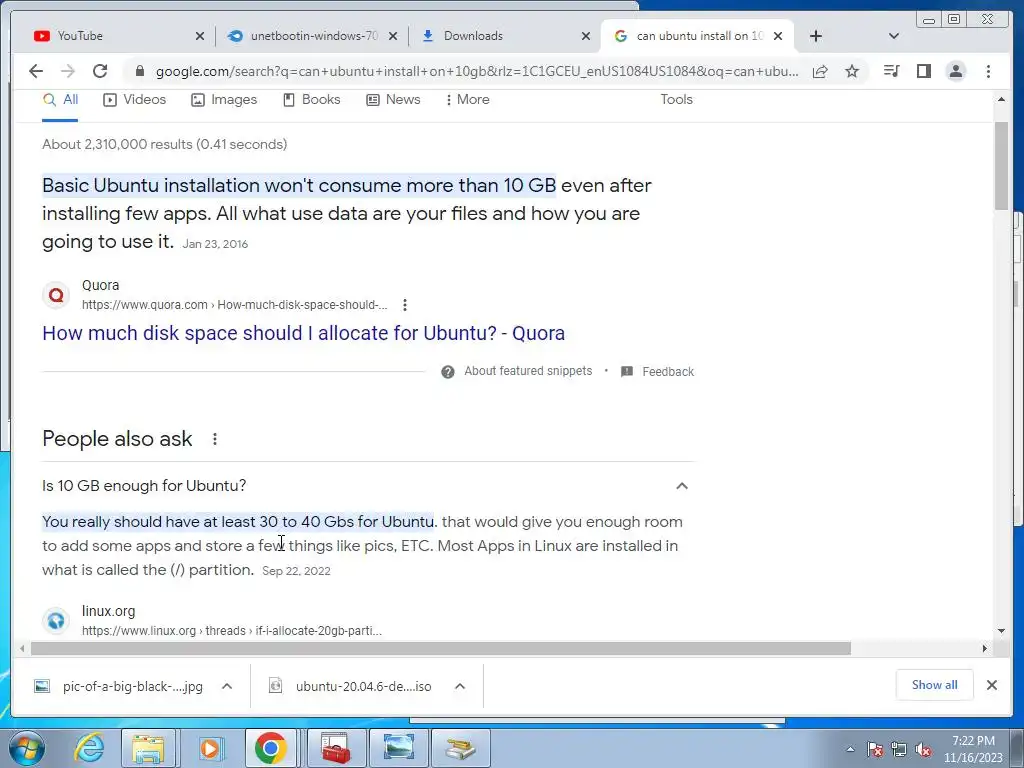Reload the current page
The width and height of the screenshot is (1024, 768).
[100, 71]
